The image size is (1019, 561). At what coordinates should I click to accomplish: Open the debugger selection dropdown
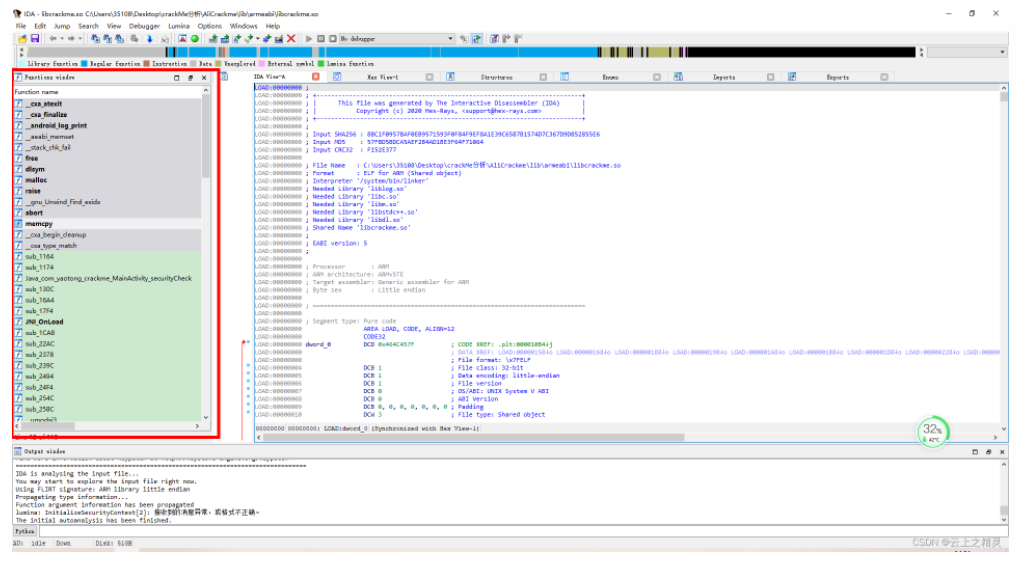(450, 39)
